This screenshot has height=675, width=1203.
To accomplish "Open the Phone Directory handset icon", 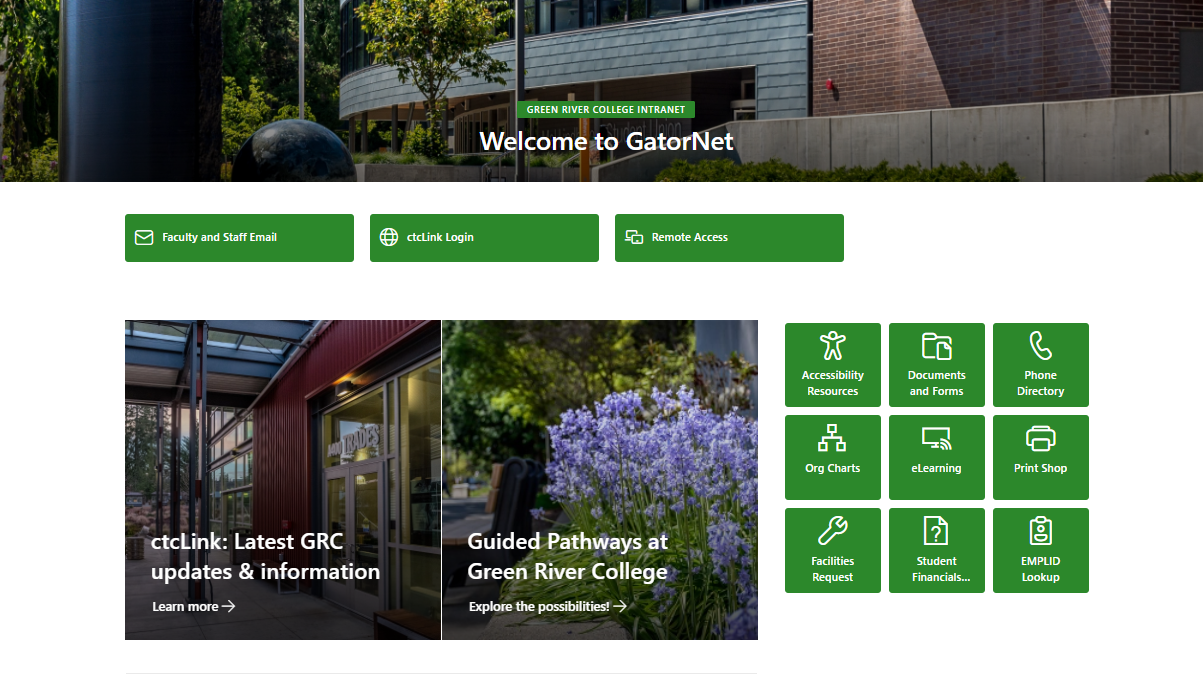I will click(x=1040, y=346).
